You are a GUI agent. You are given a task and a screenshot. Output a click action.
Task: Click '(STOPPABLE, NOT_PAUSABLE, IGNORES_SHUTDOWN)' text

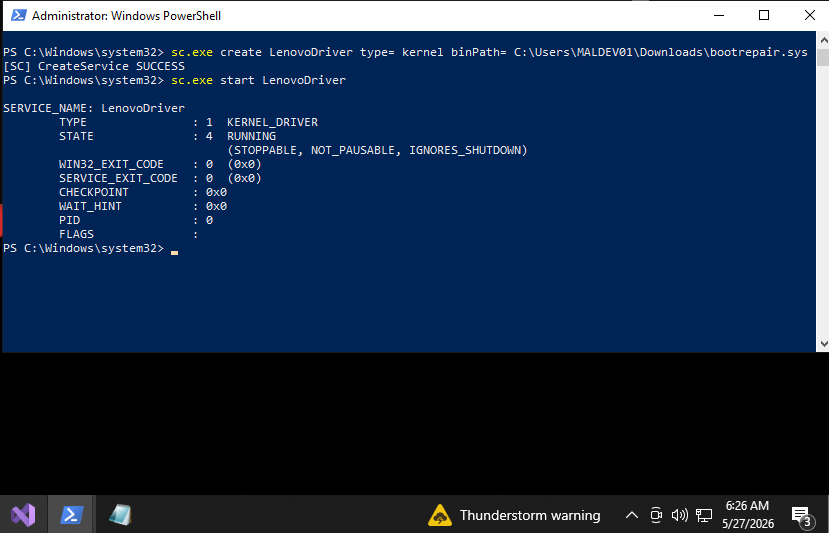click(x=377, y=150)
